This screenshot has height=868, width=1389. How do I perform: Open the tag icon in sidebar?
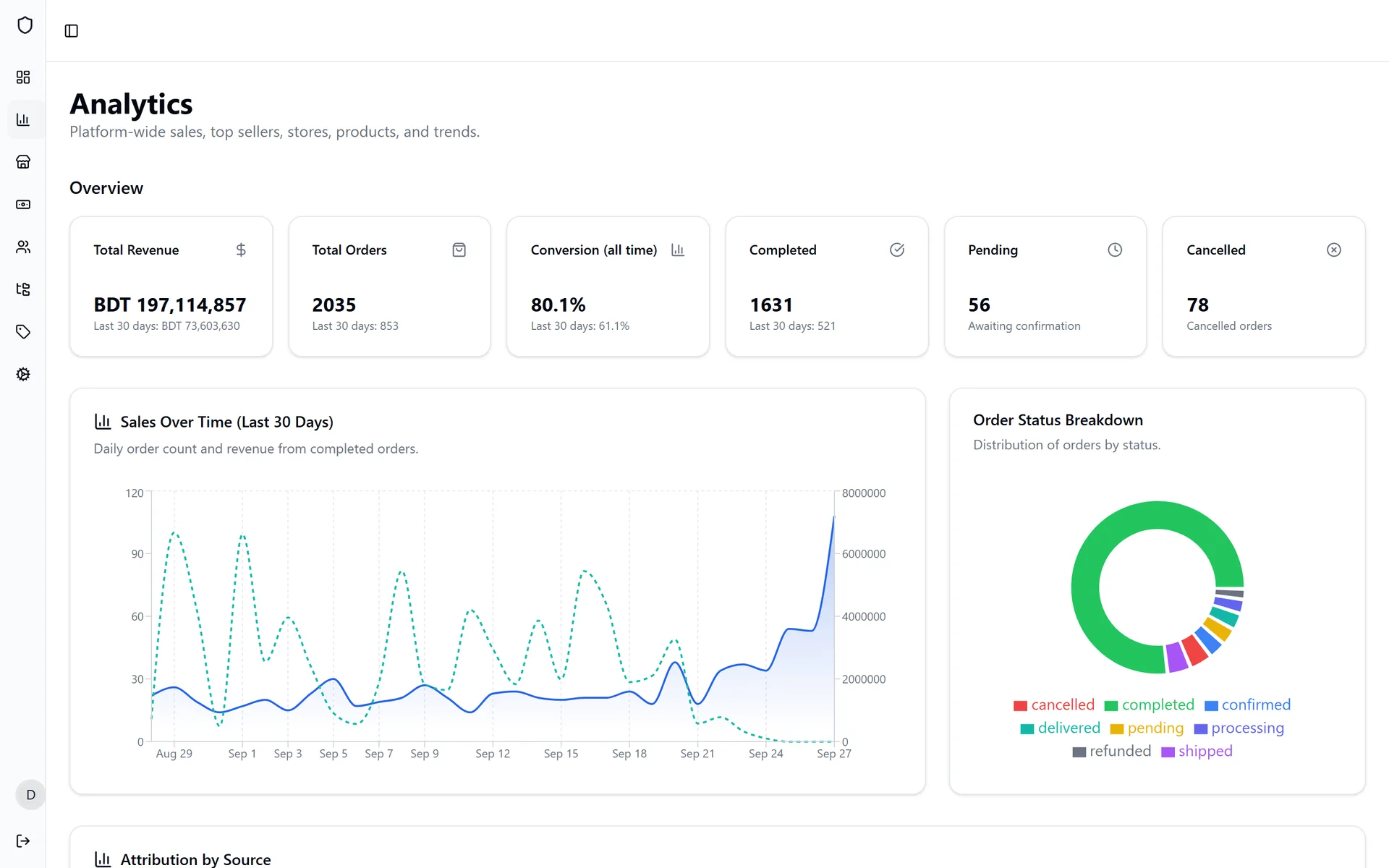click(x=23, y=332)
